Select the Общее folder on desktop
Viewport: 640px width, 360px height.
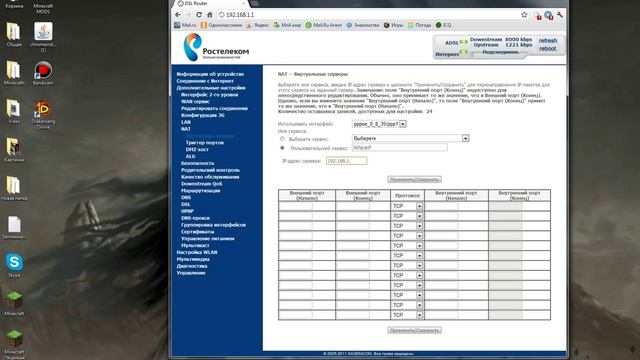click(14, 34)
